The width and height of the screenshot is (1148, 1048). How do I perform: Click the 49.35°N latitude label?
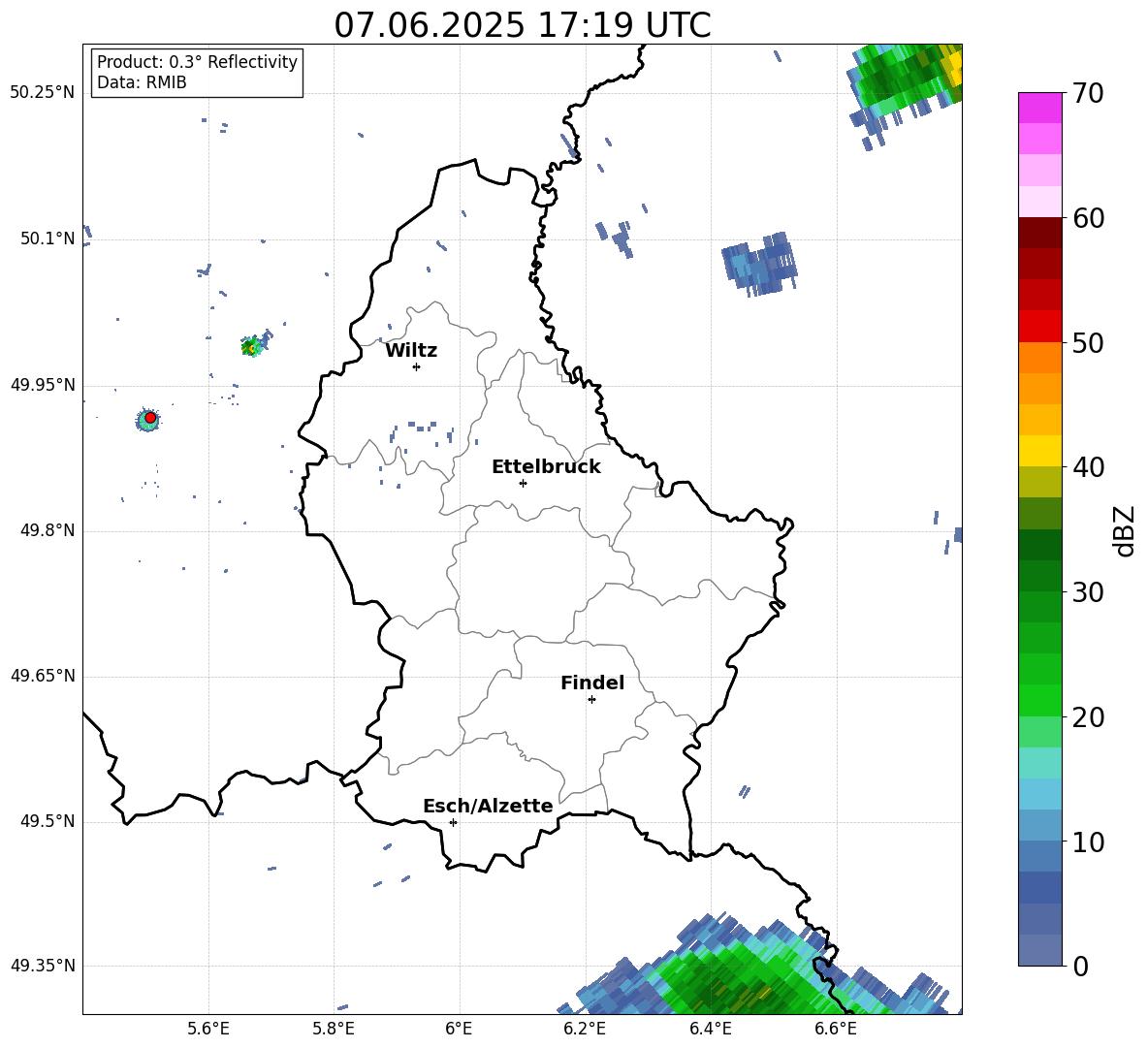pos(43,966)
